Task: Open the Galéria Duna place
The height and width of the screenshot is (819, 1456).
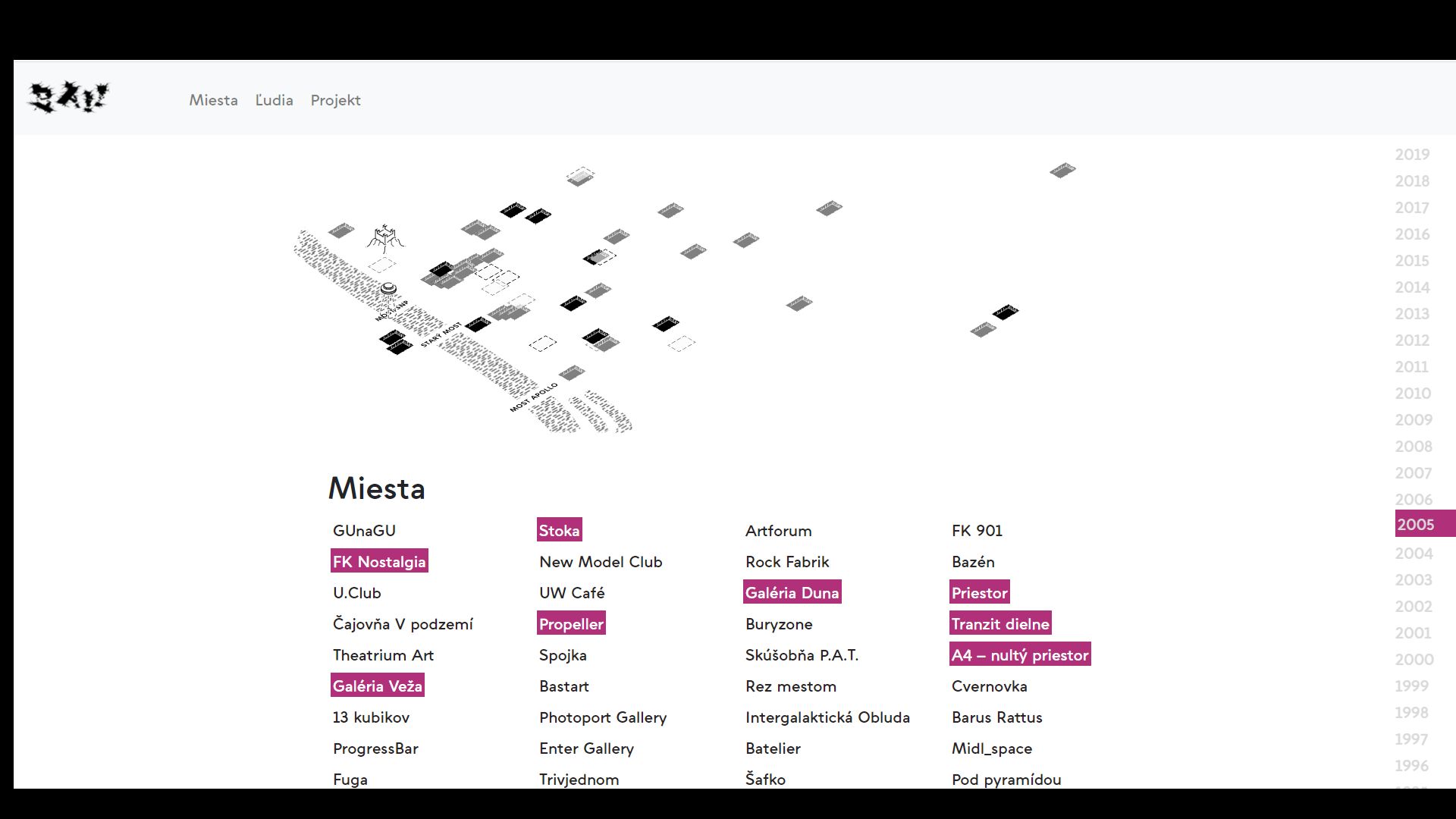Action: tap(792, 592)
